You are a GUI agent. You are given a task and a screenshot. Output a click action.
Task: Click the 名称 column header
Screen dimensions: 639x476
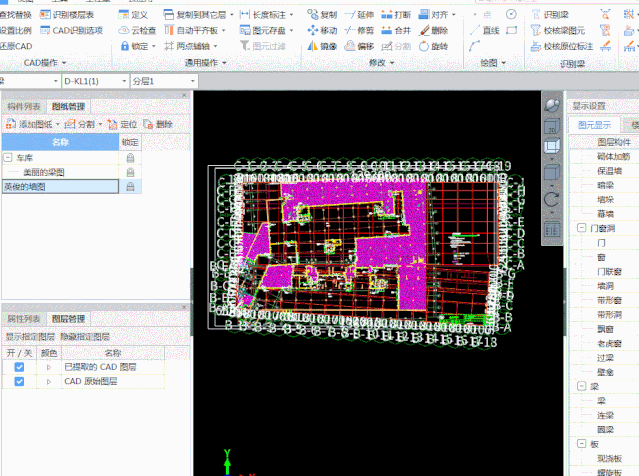coord(60,142)
